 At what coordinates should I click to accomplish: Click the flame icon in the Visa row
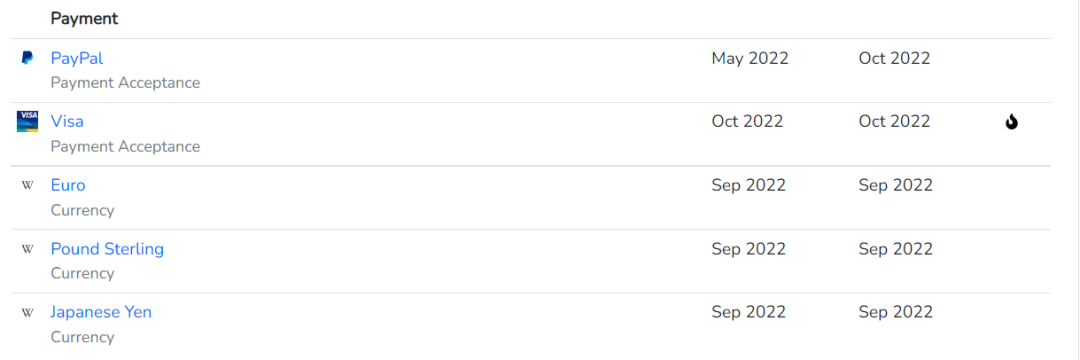(1011, 123)
